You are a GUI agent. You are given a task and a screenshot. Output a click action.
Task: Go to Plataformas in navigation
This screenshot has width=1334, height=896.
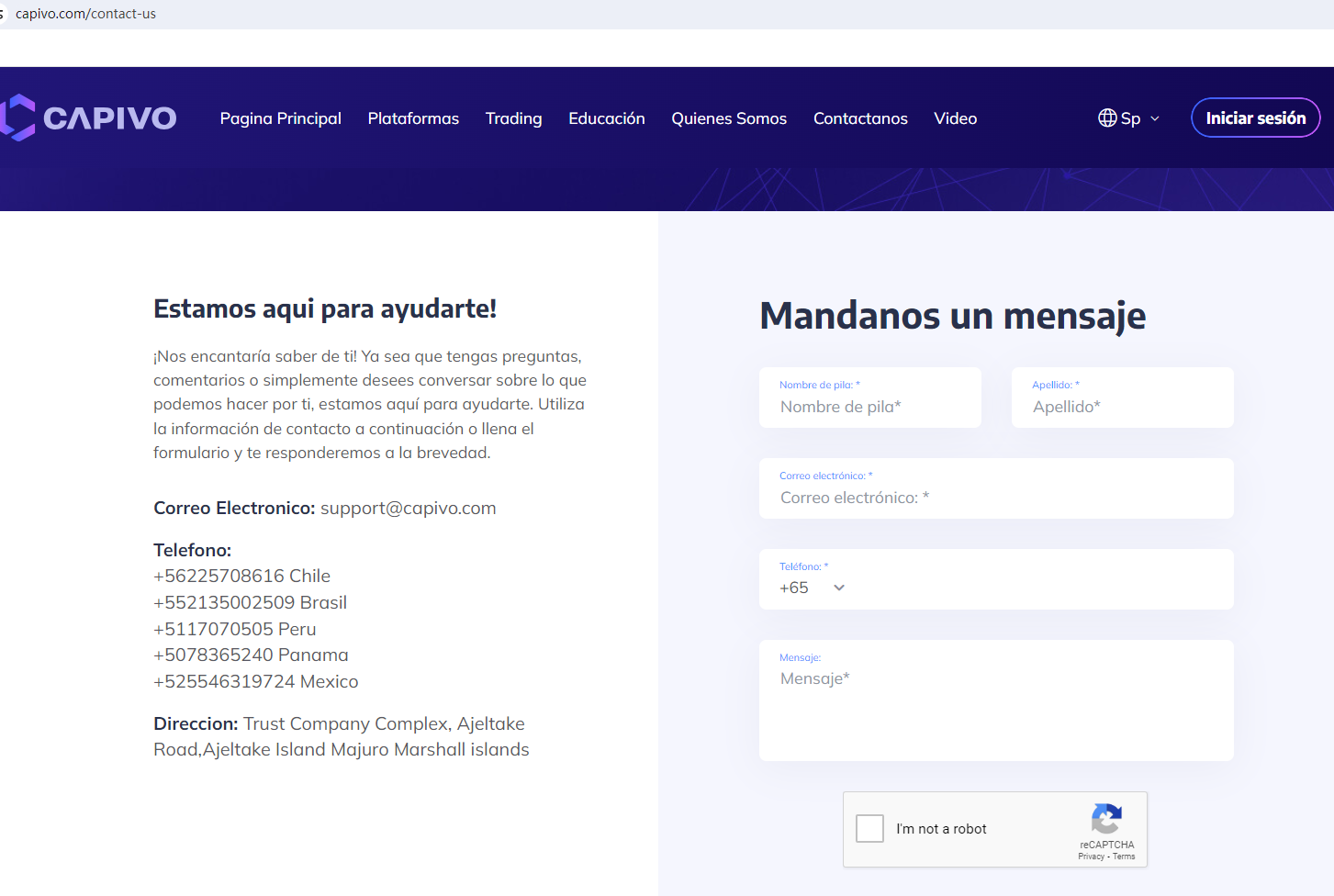pos(413,118)
